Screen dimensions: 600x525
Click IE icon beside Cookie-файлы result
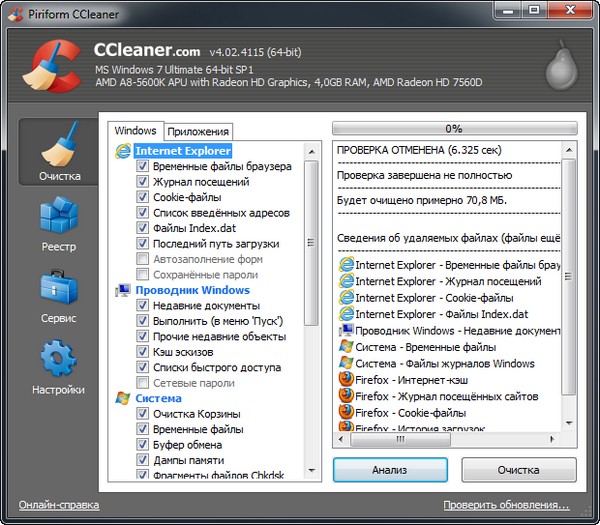tap(346, 298)
